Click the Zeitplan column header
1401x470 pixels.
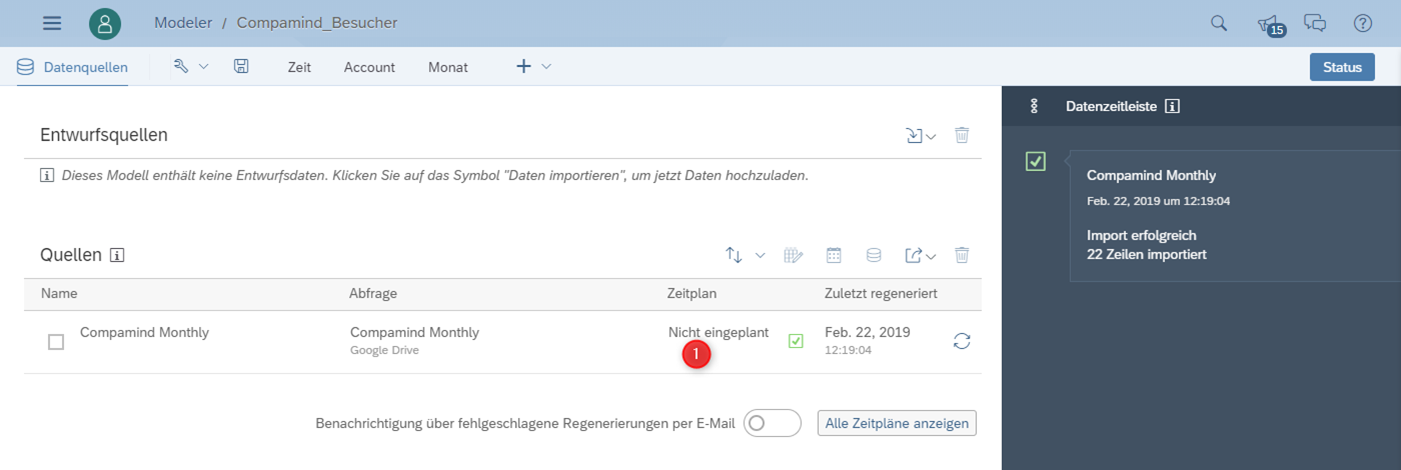click(x=692, y=293)
